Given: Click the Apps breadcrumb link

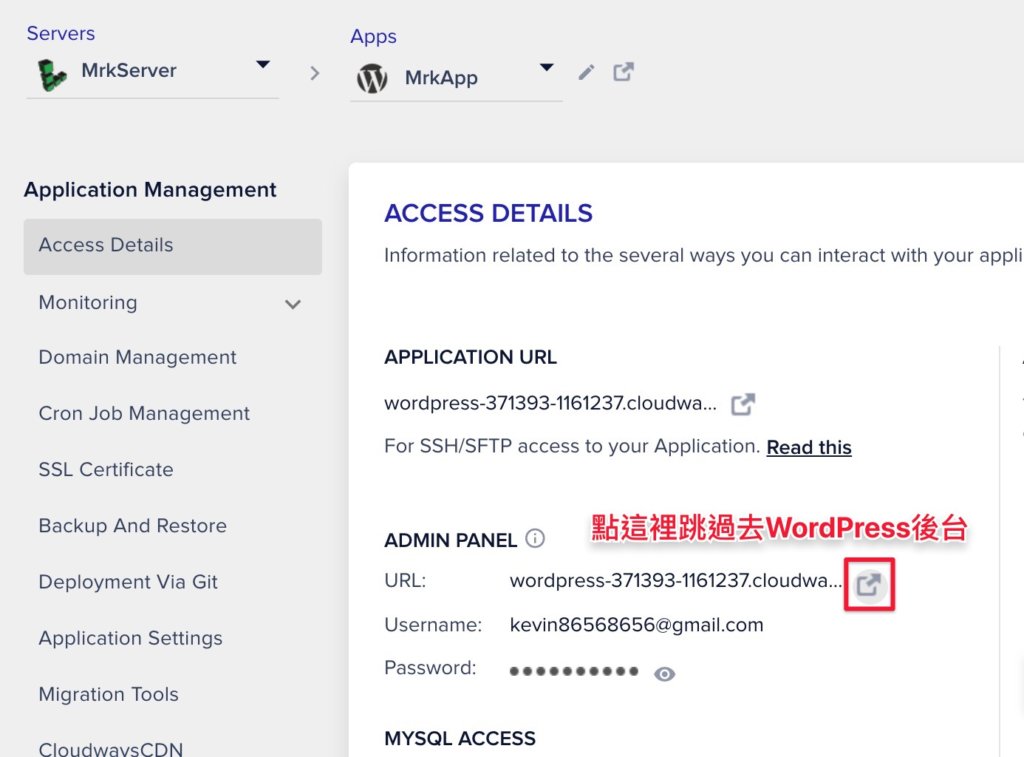Looking at the screenshot, I should coord(374,37).
